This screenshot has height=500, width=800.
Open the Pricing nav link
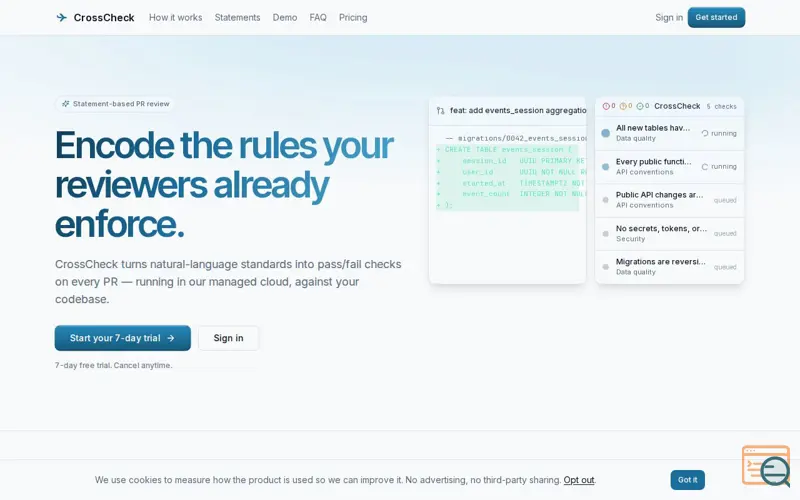(353, 17)
